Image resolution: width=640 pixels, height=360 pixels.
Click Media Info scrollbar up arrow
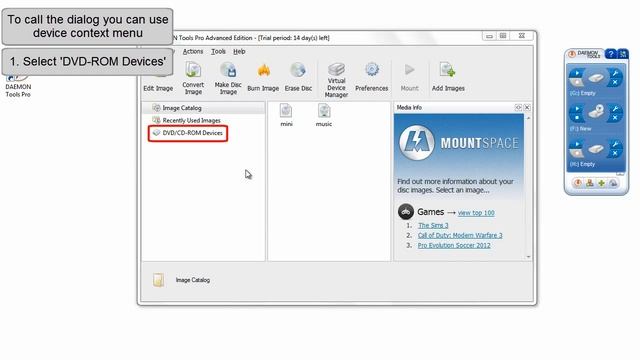pos(529,118)
